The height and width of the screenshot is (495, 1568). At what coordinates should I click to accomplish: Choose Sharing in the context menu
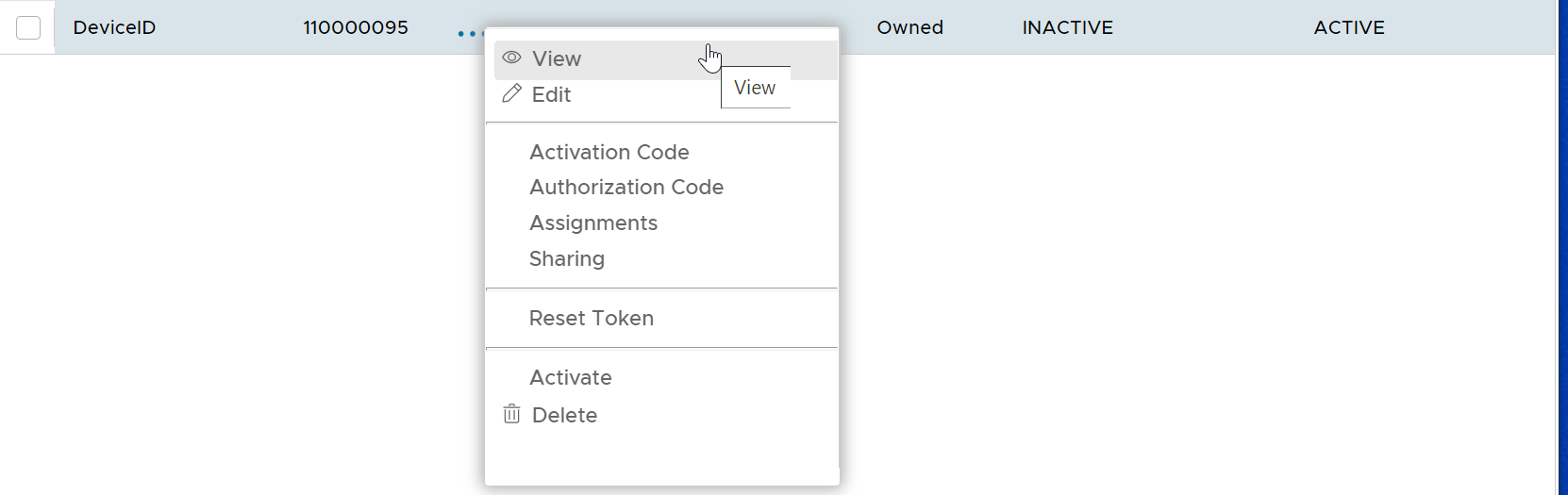point(567,259)
